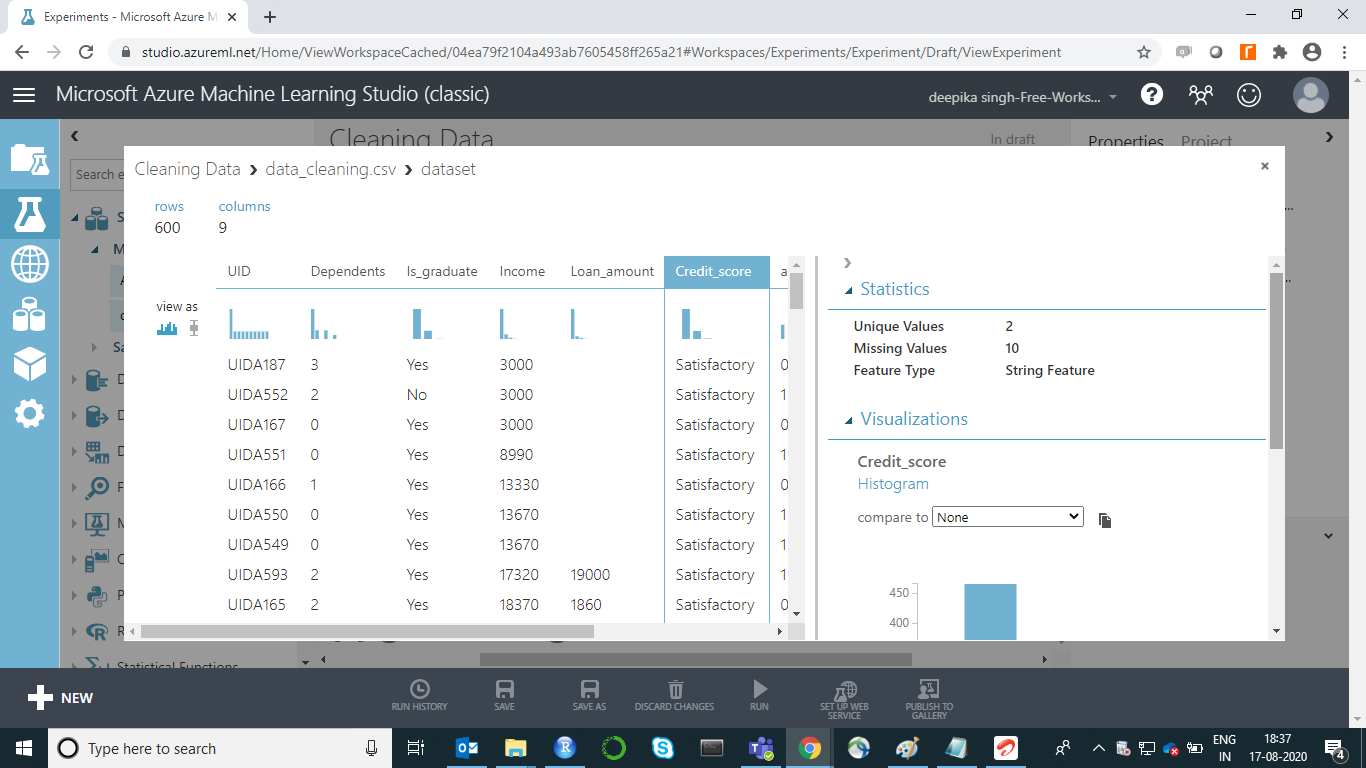This screenshot has height=768, width=1366.
Task: Click the statistics panel vertical scrollbar
Action: (x=1276, y=360)
